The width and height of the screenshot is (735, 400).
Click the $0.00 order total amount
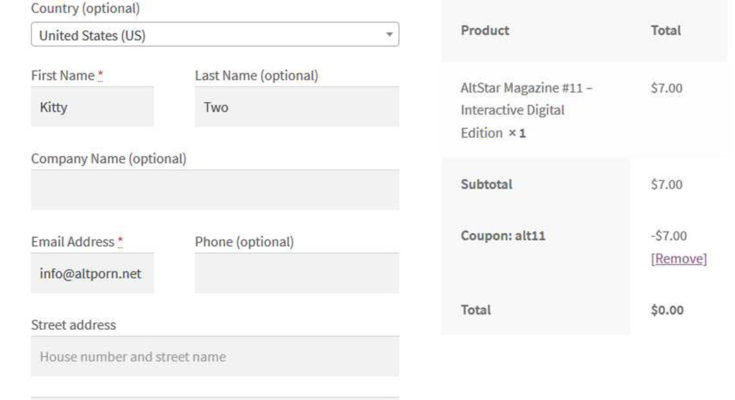point(667,310)
